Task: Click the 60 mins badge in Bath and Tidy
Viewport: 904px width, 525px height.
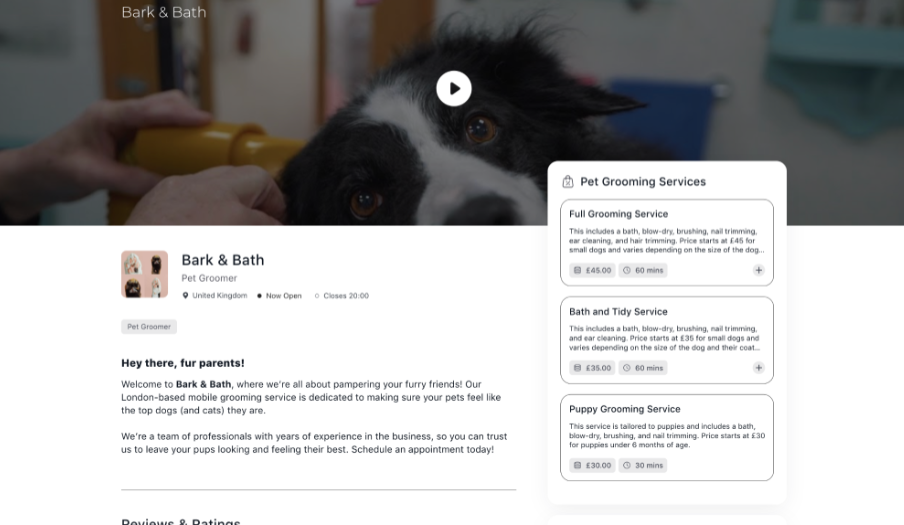Action: [x=643, y=368]
